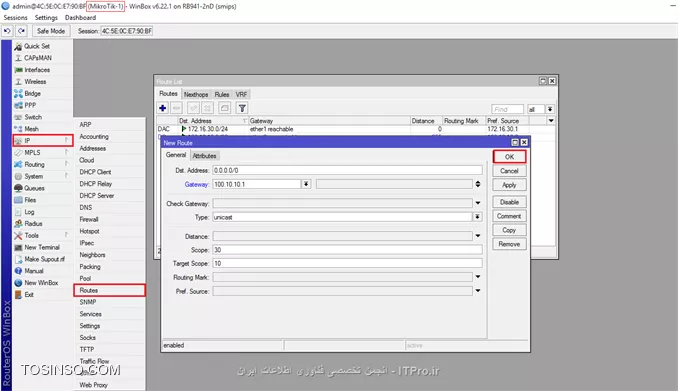Toggle Safe Mode button
Screen dimensions: 678x391
pos(51,31)
